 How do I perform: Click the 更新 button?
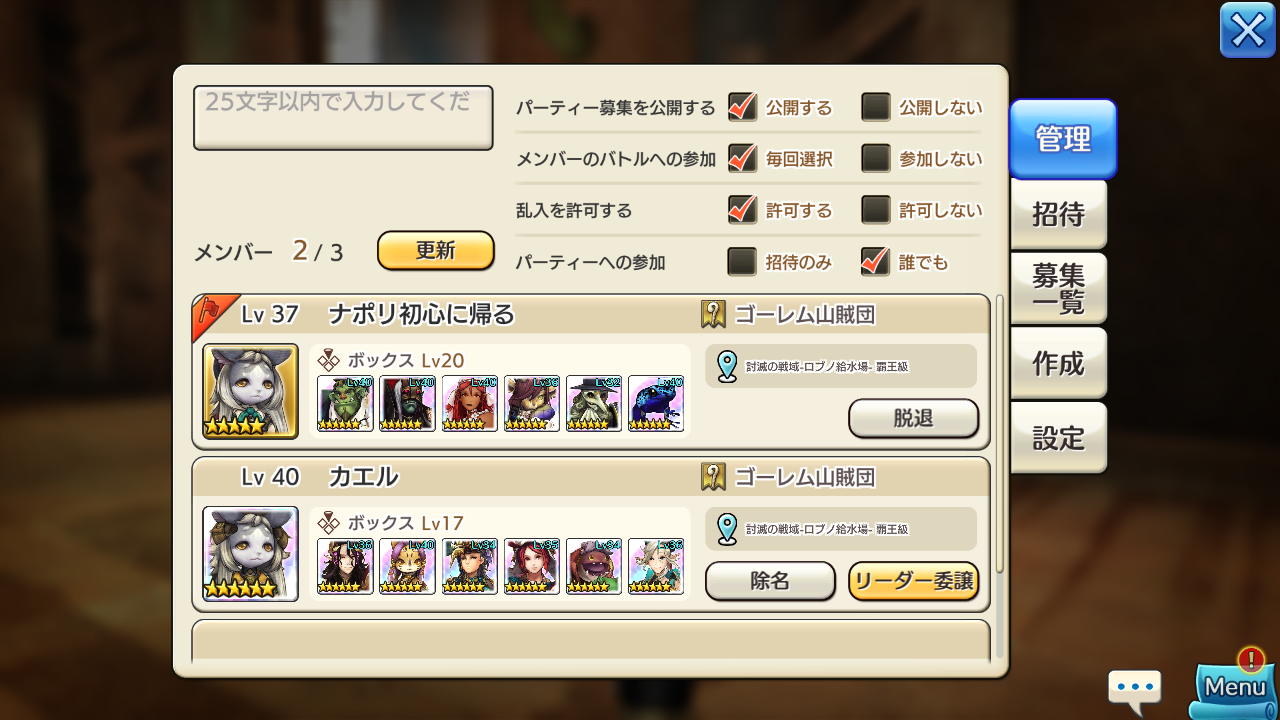coord(436,251)
